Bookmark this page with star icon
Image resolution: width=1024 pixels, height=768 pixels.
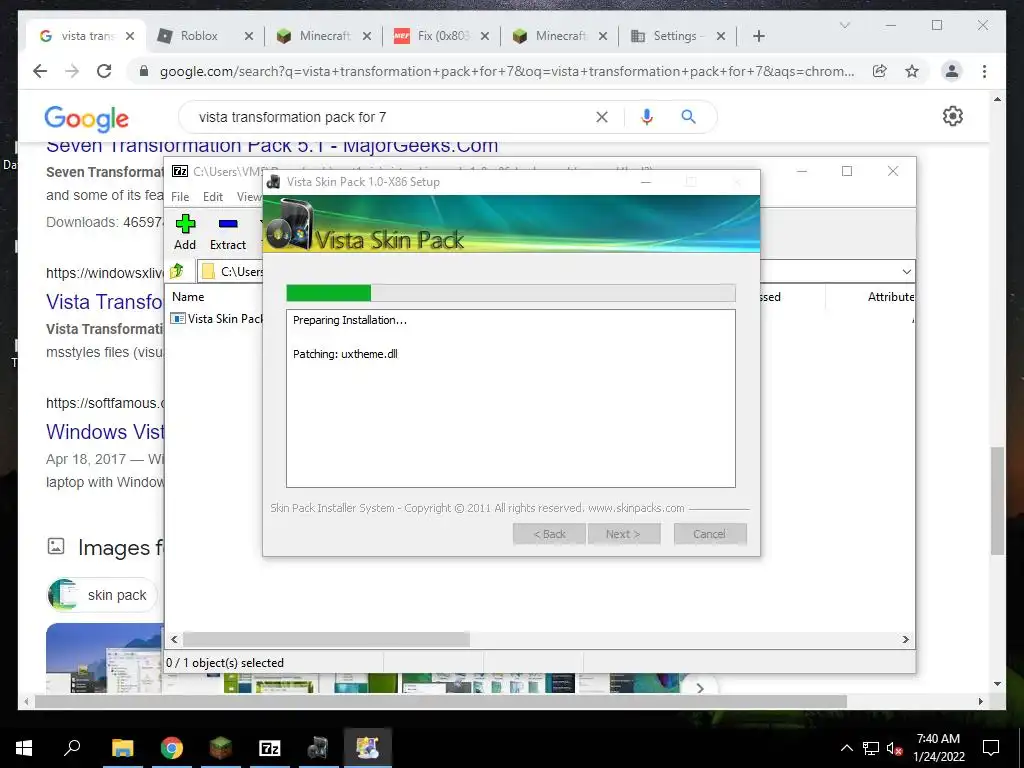click(912, 71)
